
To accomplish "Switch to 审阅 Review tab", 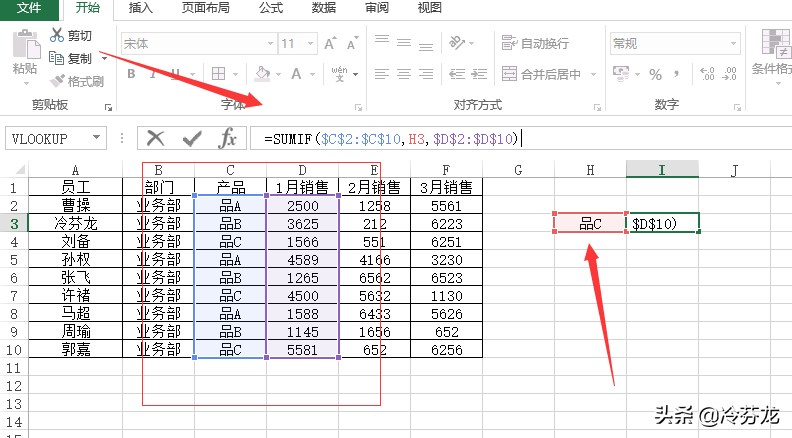I will [x=377, y=8].
